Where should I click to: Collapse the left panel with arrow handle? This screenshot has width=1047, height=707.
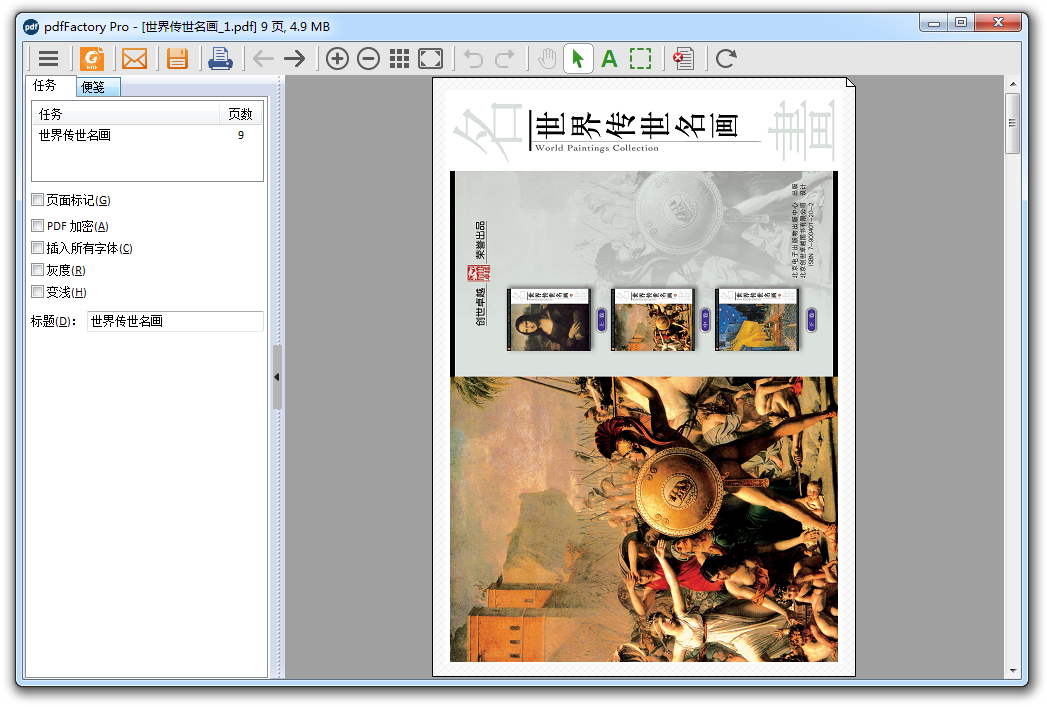tap(277, 377)
